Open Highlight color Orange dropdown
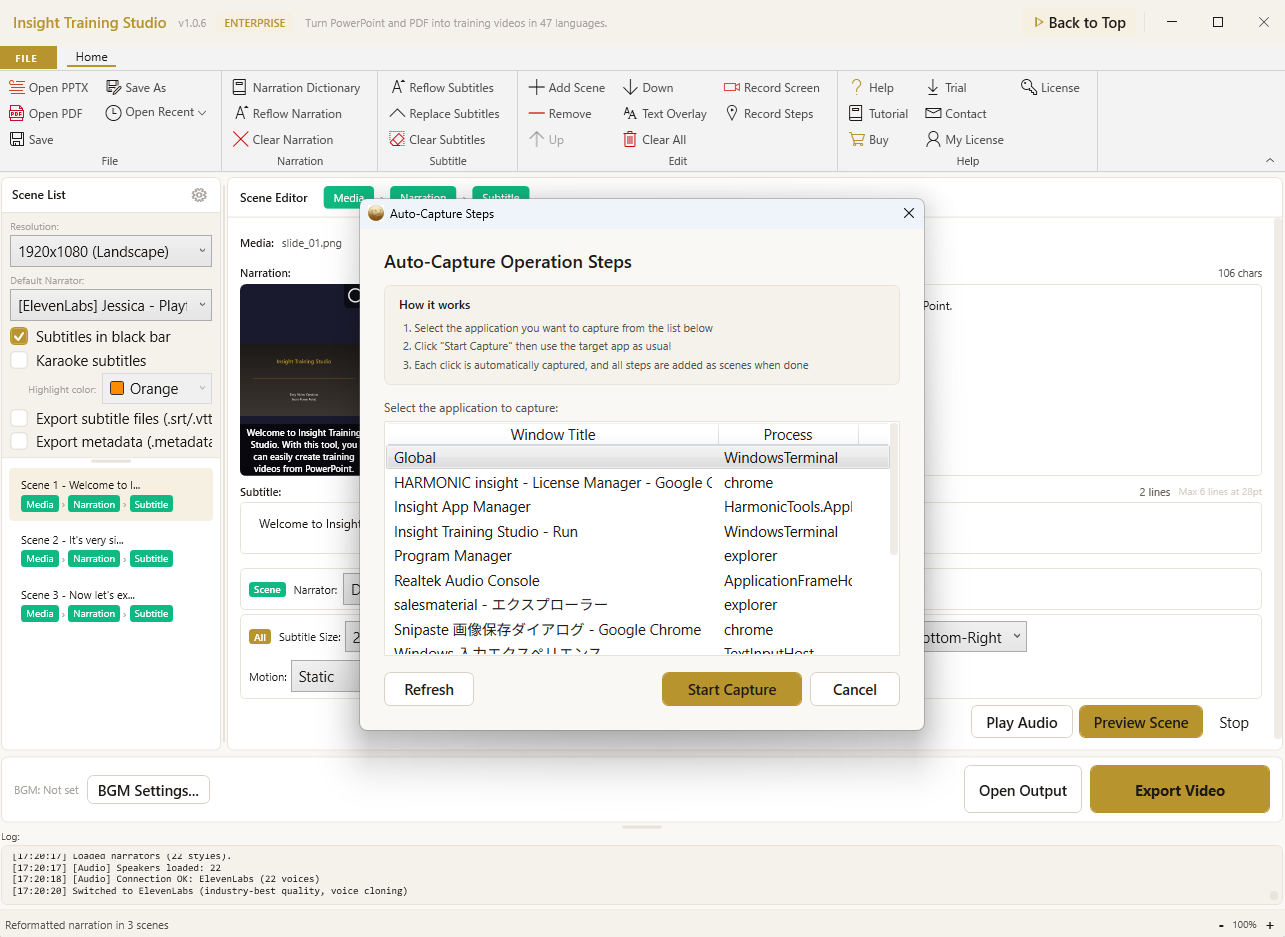 [157, 388]
